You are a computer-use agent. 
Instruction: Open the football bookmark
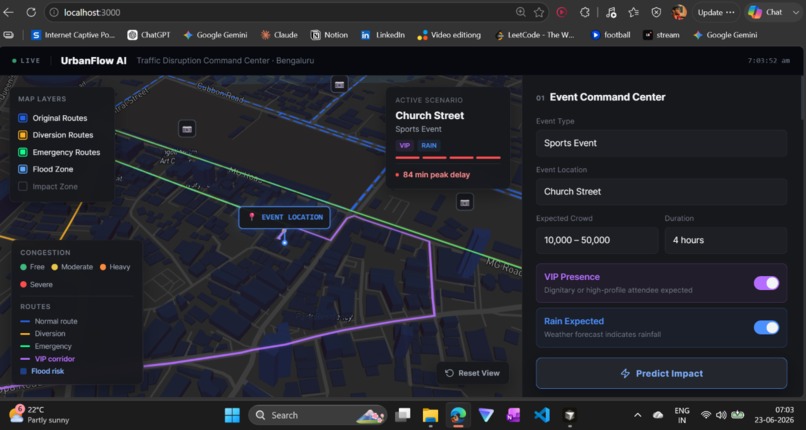pos(611,35)
